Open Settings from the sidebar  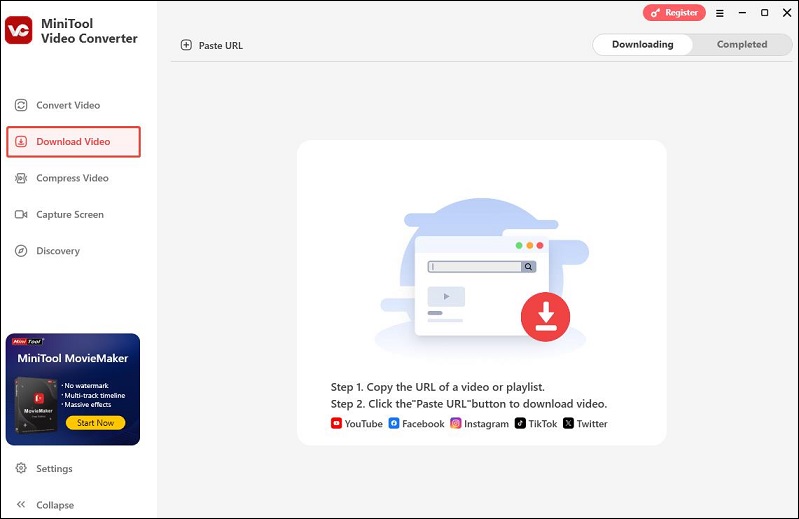pos(73,468)
